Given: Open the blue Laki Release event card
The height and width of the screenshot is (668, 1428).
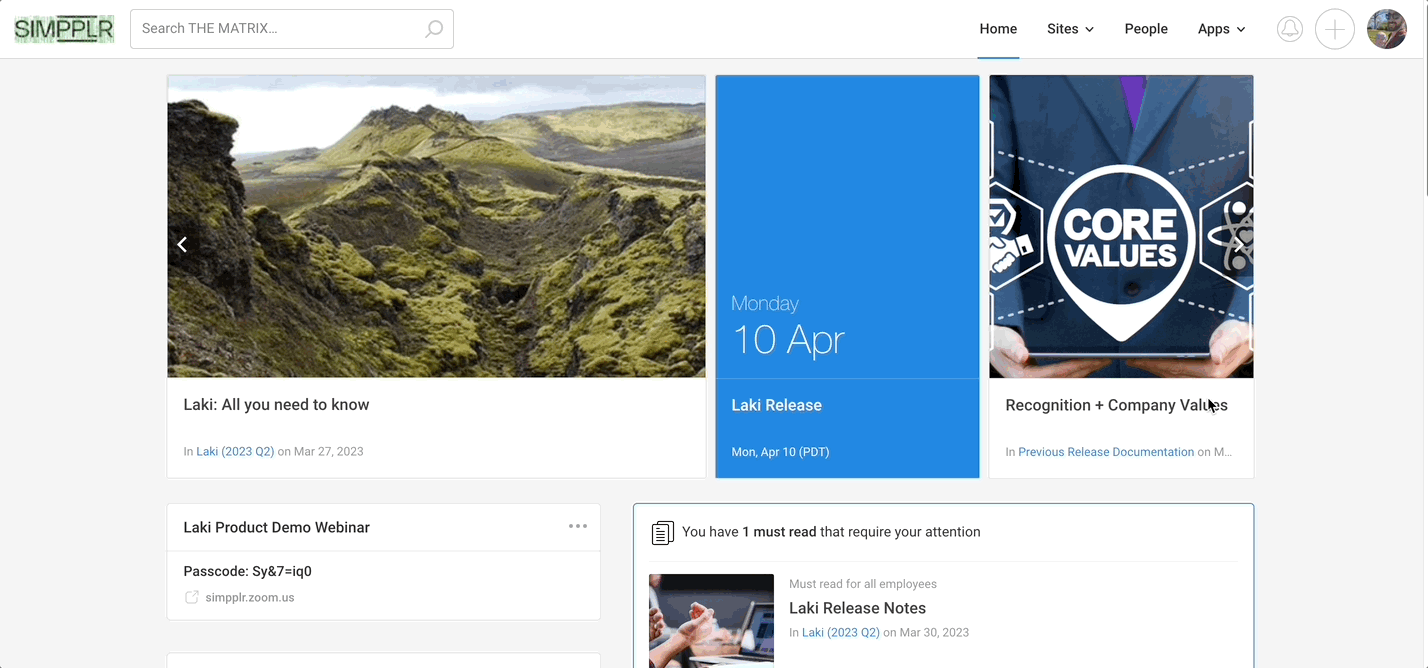Looking at the screenshot, I should coord(847,276).
